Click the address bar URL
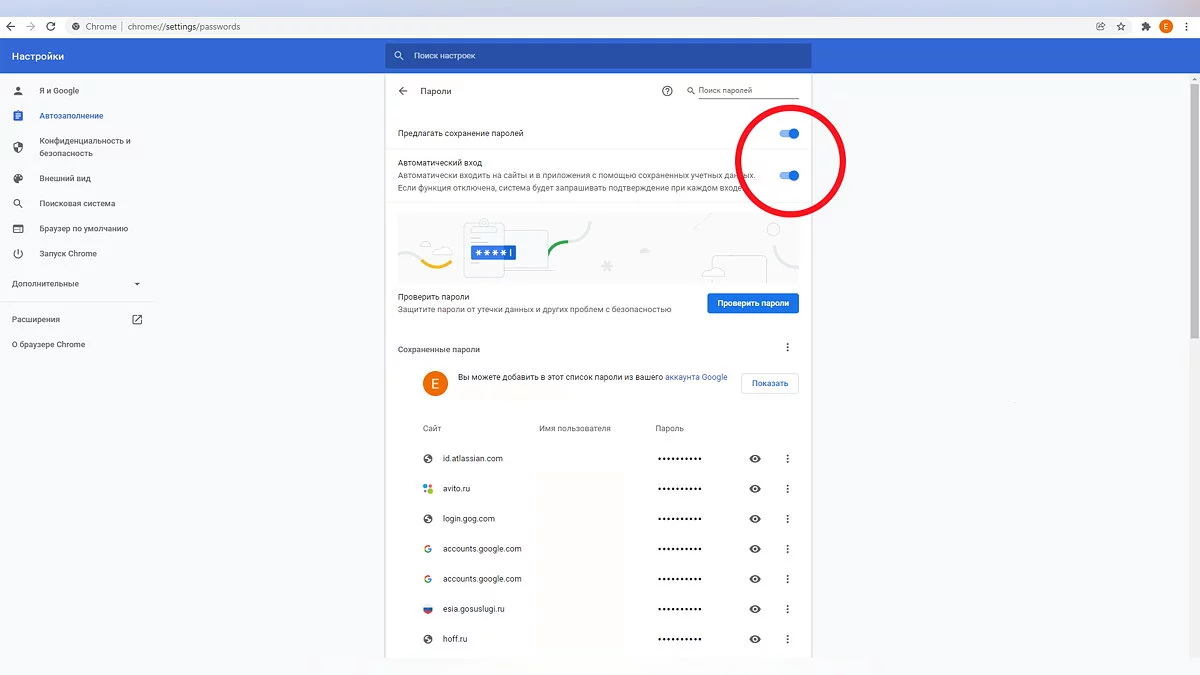Screen dimensions: 1200x675 (x=184, y=27)
